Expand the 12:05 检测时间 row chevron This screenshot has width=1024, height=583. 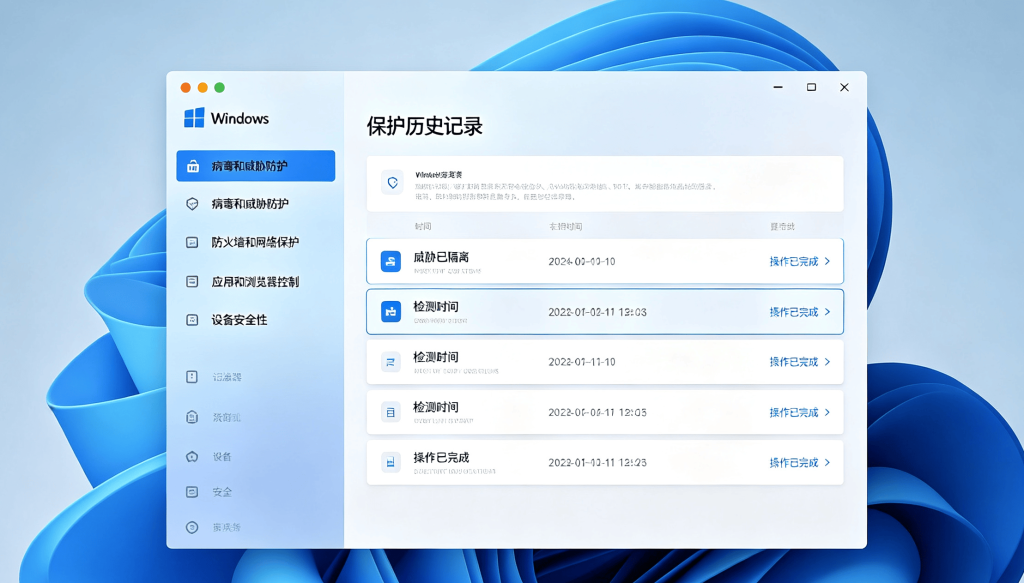(x=827, y=412)
